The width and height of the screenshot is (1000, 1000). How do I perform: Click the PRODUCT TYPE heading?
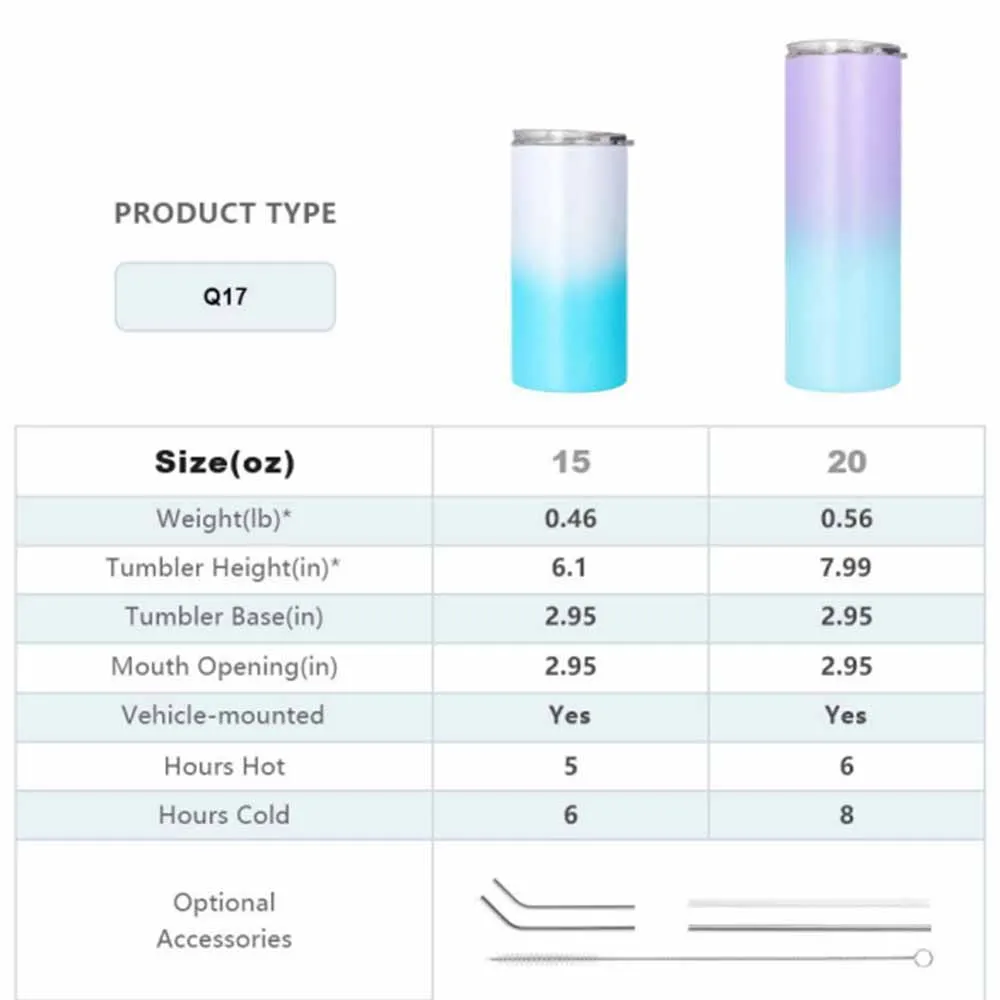point(225,213)
